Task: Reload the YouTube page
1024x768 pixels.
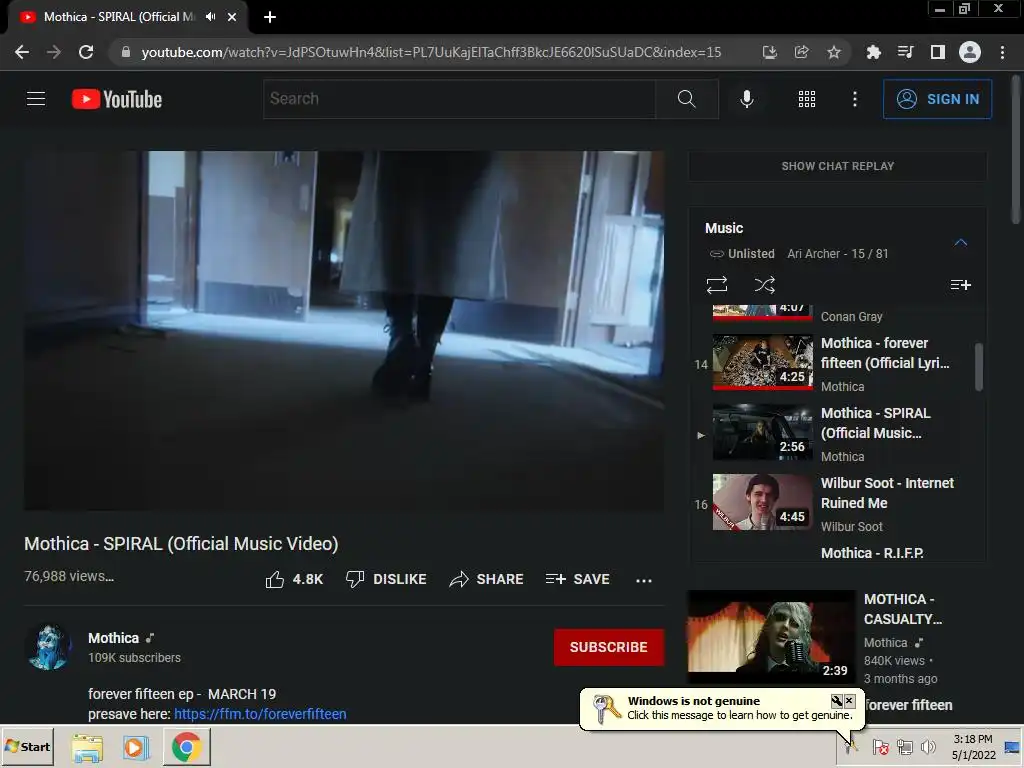Action: (86, 52)
